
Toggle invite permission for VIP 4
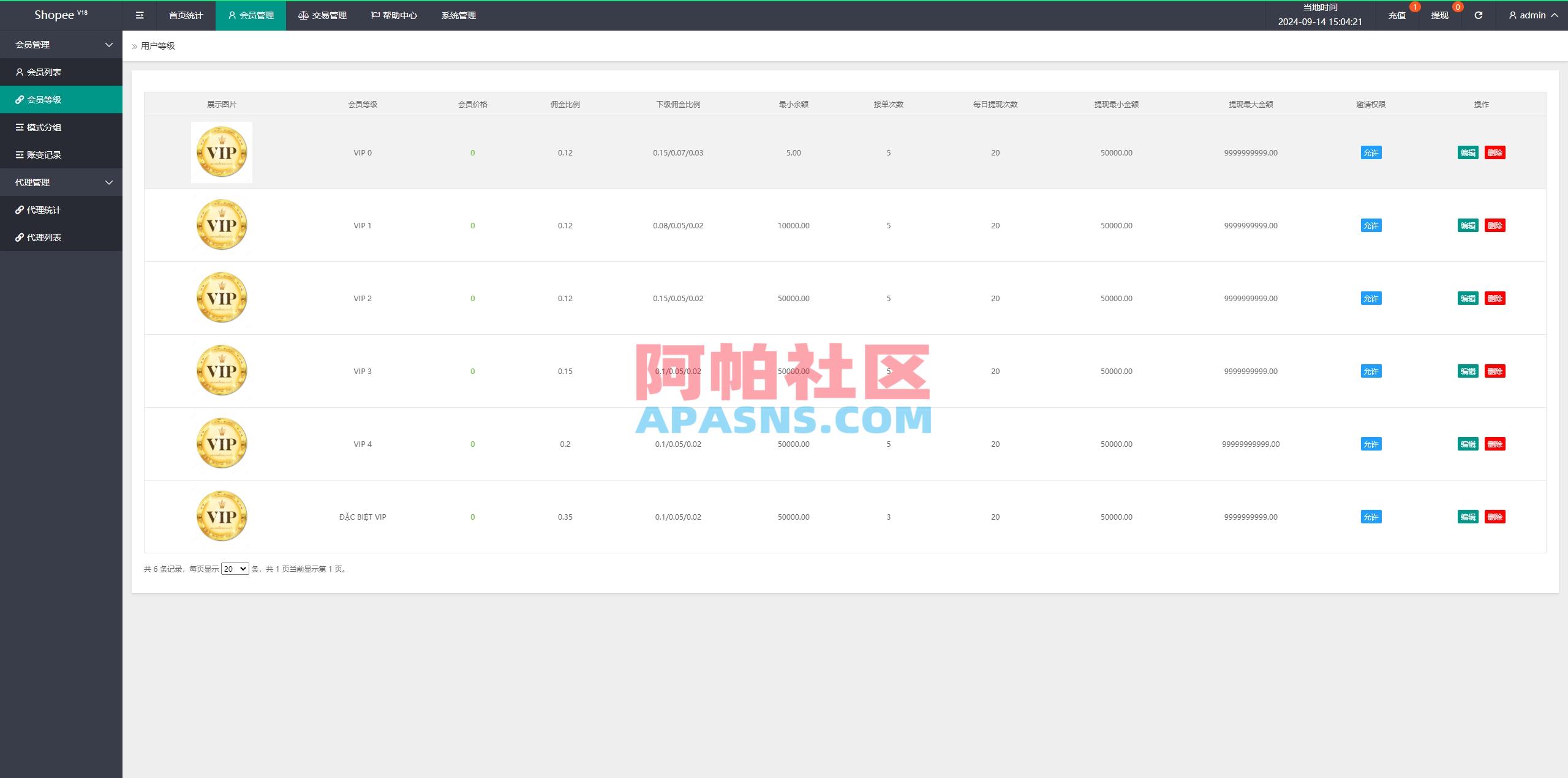click(x=1370, y=444)
